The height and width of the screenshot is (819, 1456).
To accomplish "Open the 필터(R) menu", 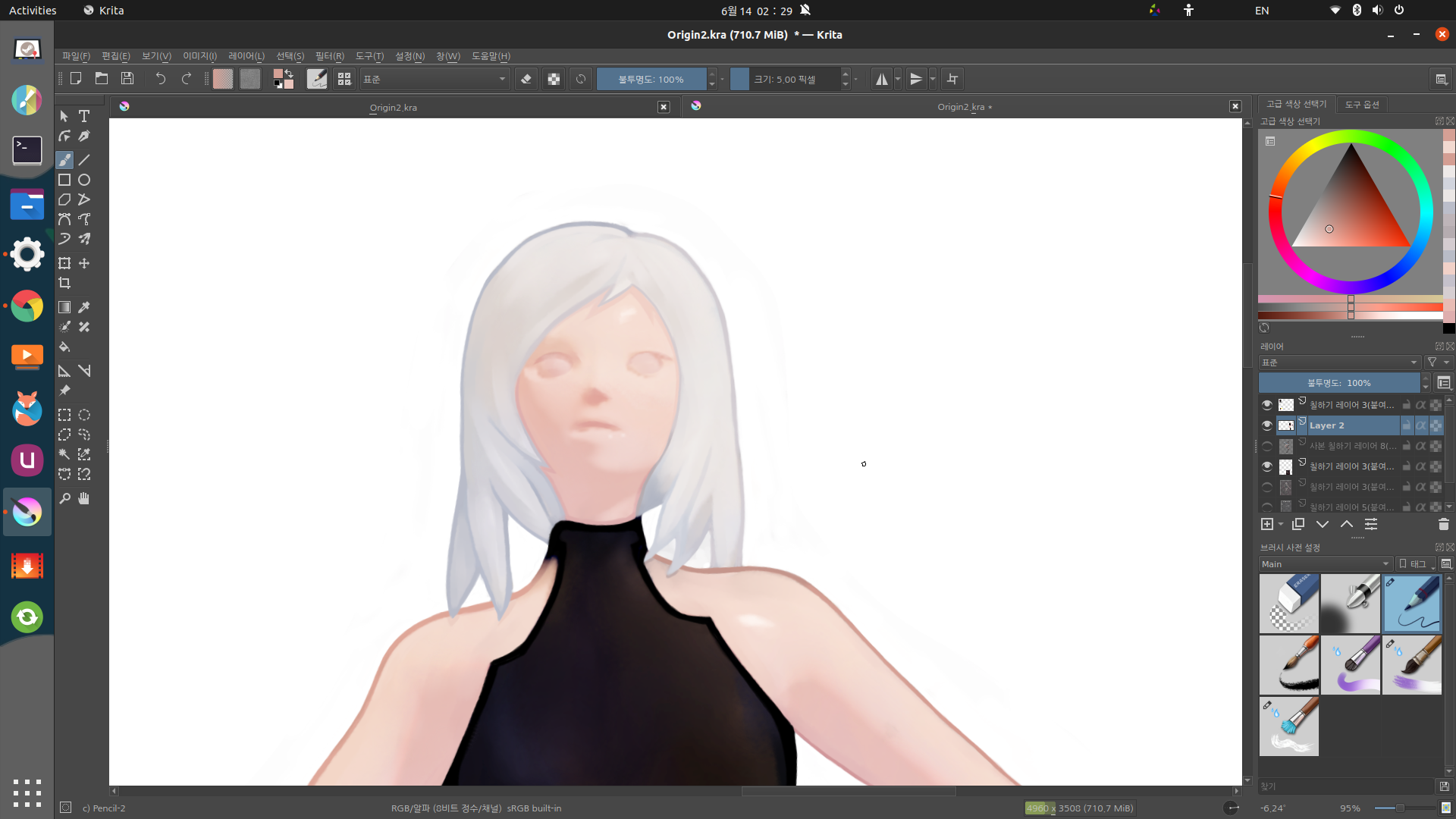I will [330, 56].
